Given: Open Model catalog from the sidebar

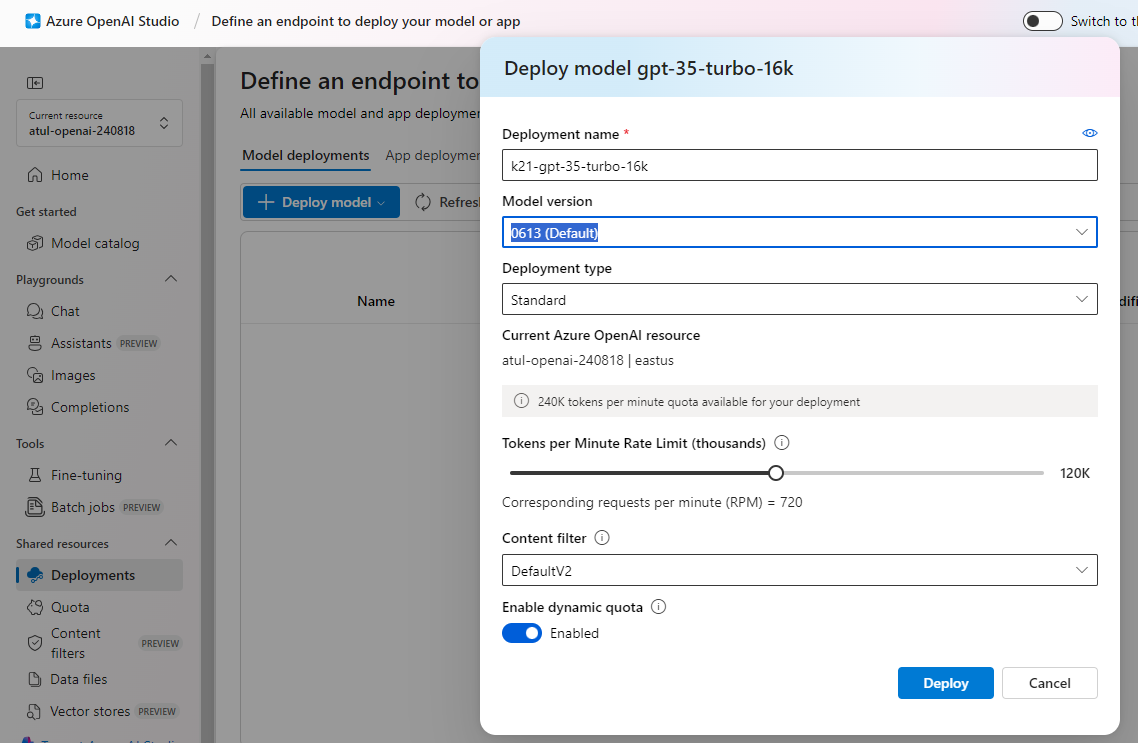Looking at the screenshot, I should (x=95, y=243).
